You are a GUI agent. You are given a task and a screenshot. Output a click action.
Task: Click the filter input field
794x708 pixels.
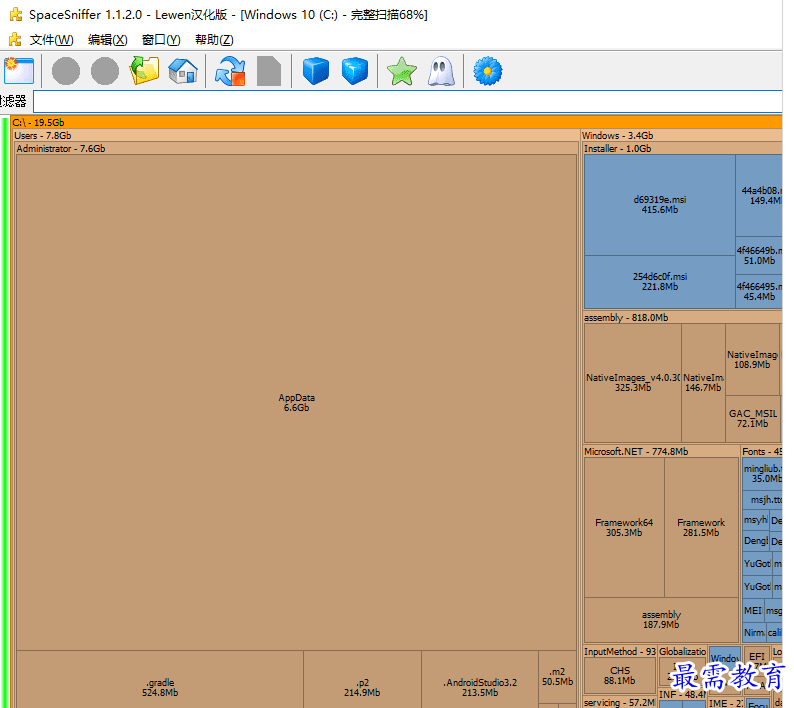point(408,101)
